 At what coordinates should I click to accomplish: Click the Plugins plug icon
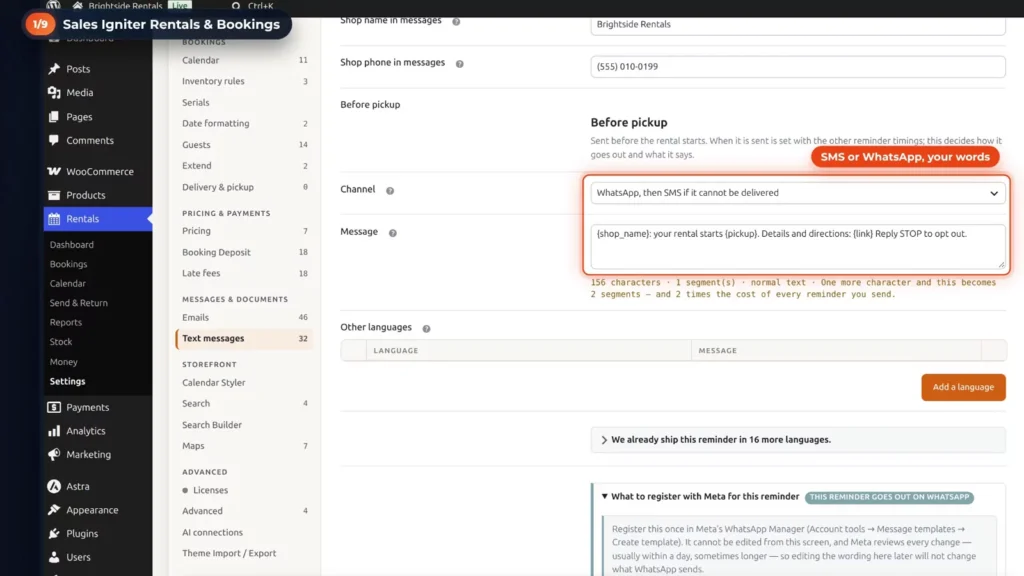click(x=54, y=534)
